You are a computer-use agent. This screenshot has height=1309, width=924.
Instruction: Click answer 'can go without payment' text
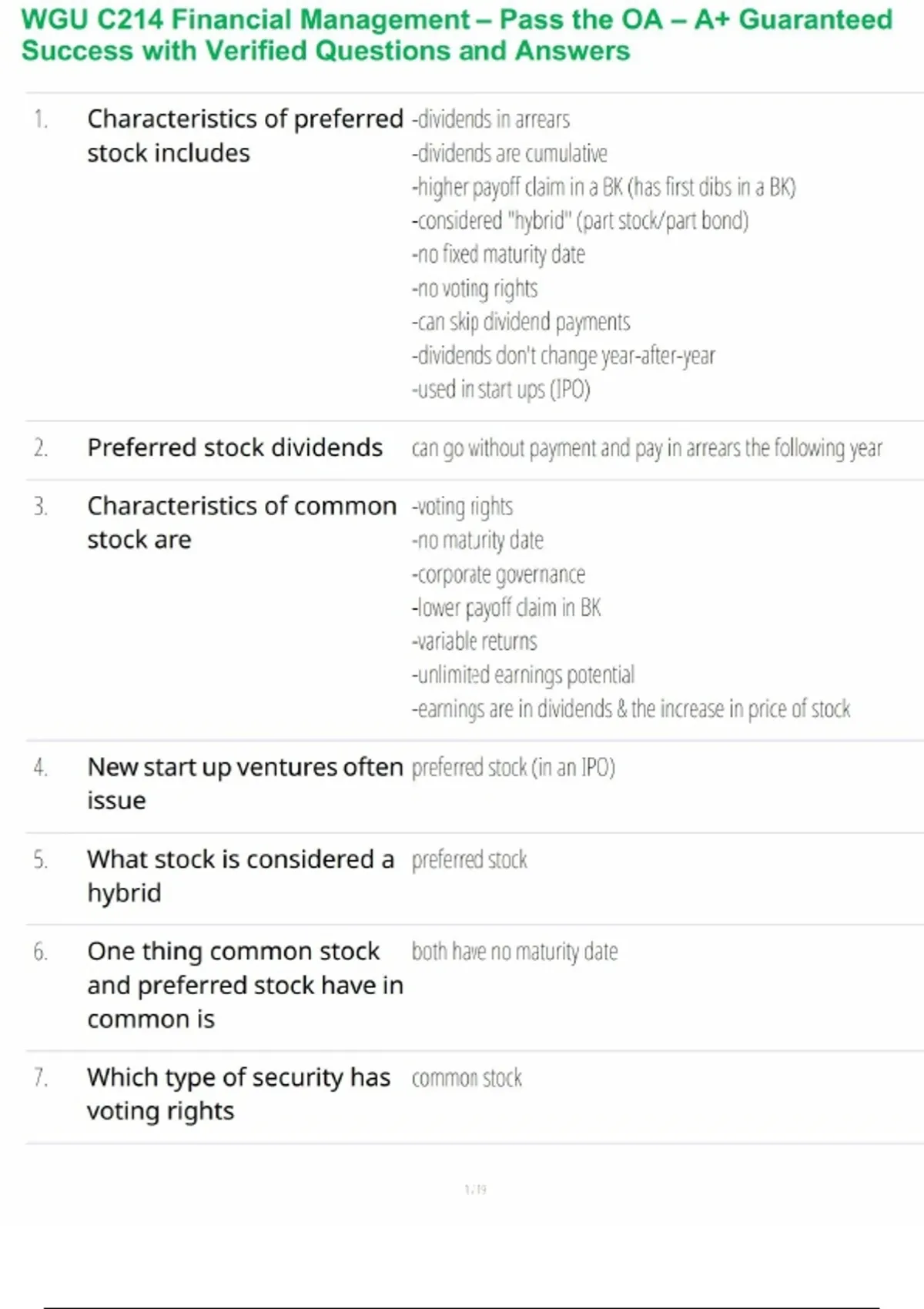pyautogui.click(x=647, y=448)
